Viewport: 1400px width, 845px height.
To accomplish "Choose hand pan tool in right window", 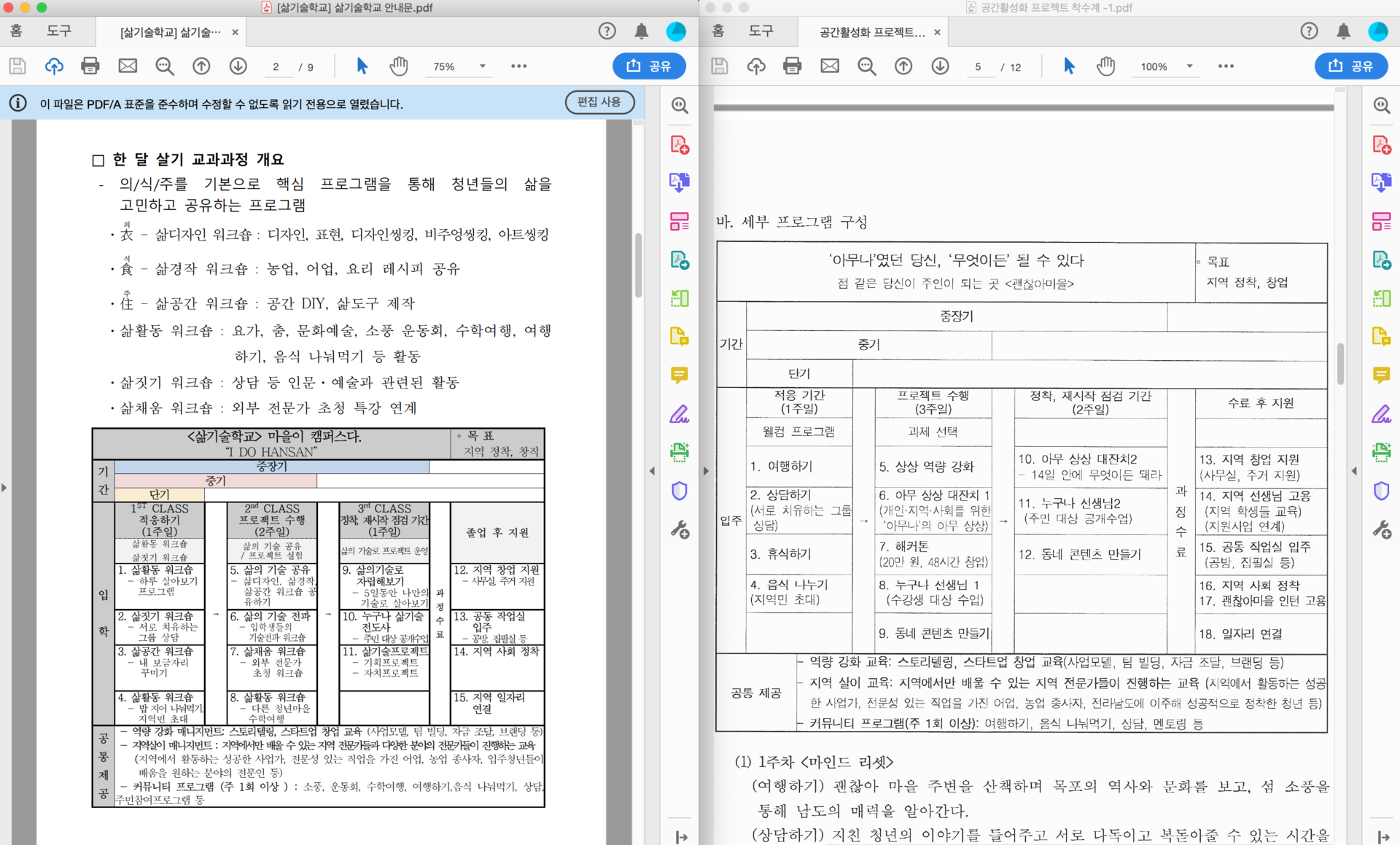I will click(1106, 66).
